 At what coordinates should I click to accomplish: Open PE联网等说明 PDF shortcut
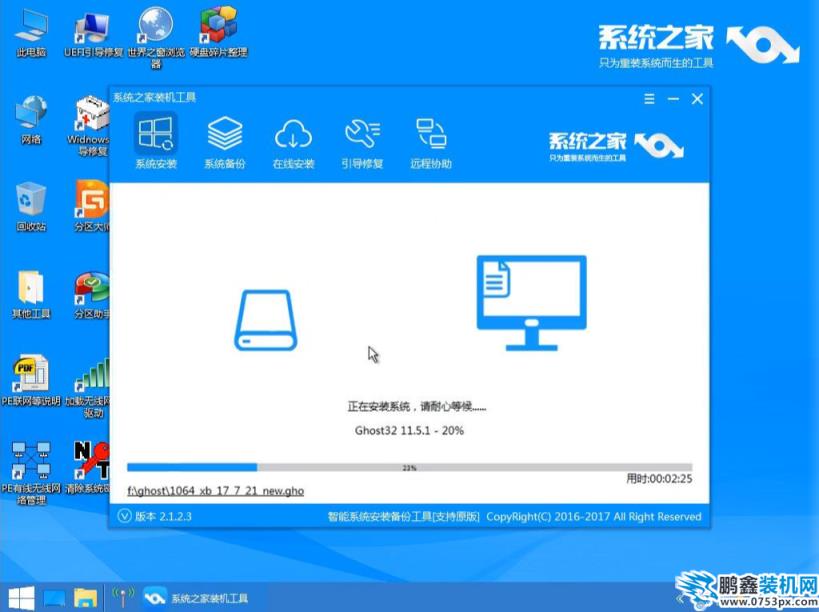click(31, 381)
